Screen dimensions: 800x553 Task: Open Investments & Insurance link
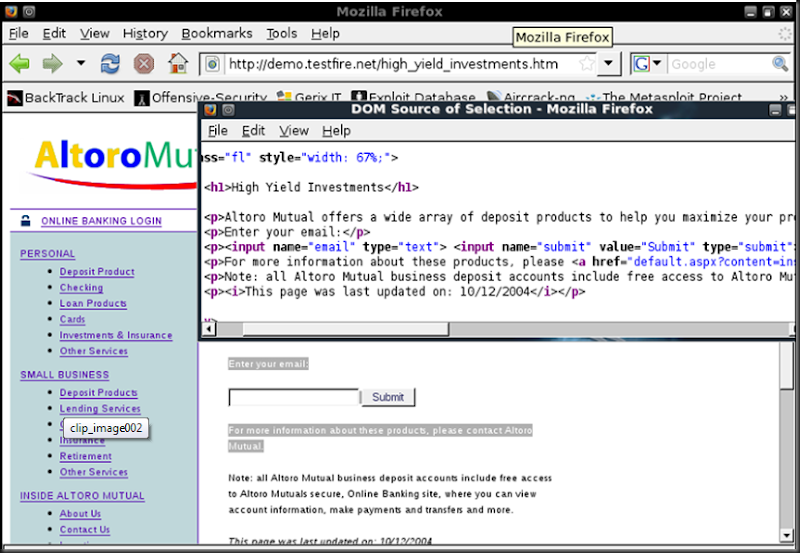click(x=116, y=335)
